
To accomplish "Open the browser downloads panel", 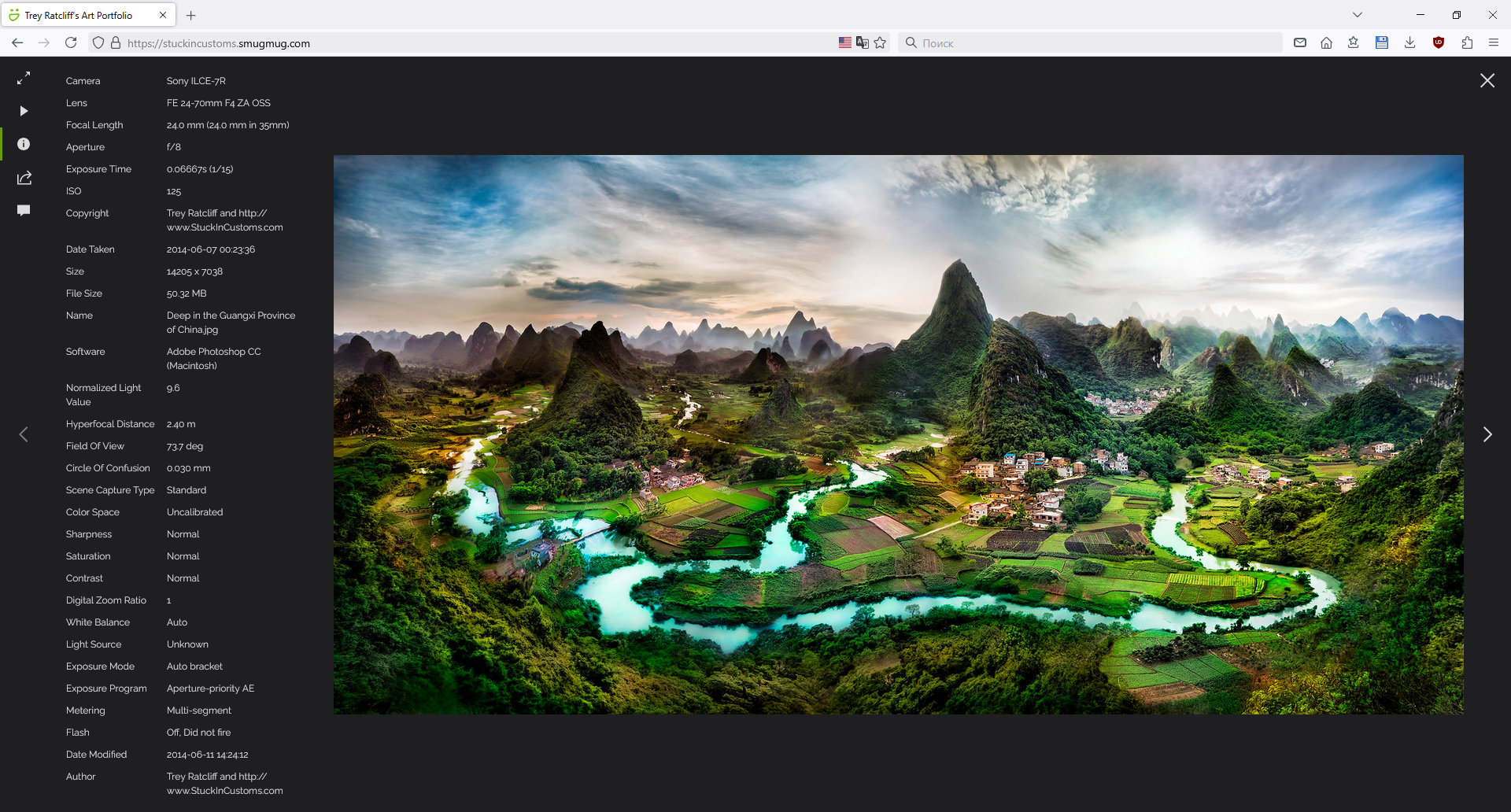I will pos(1409,42).
